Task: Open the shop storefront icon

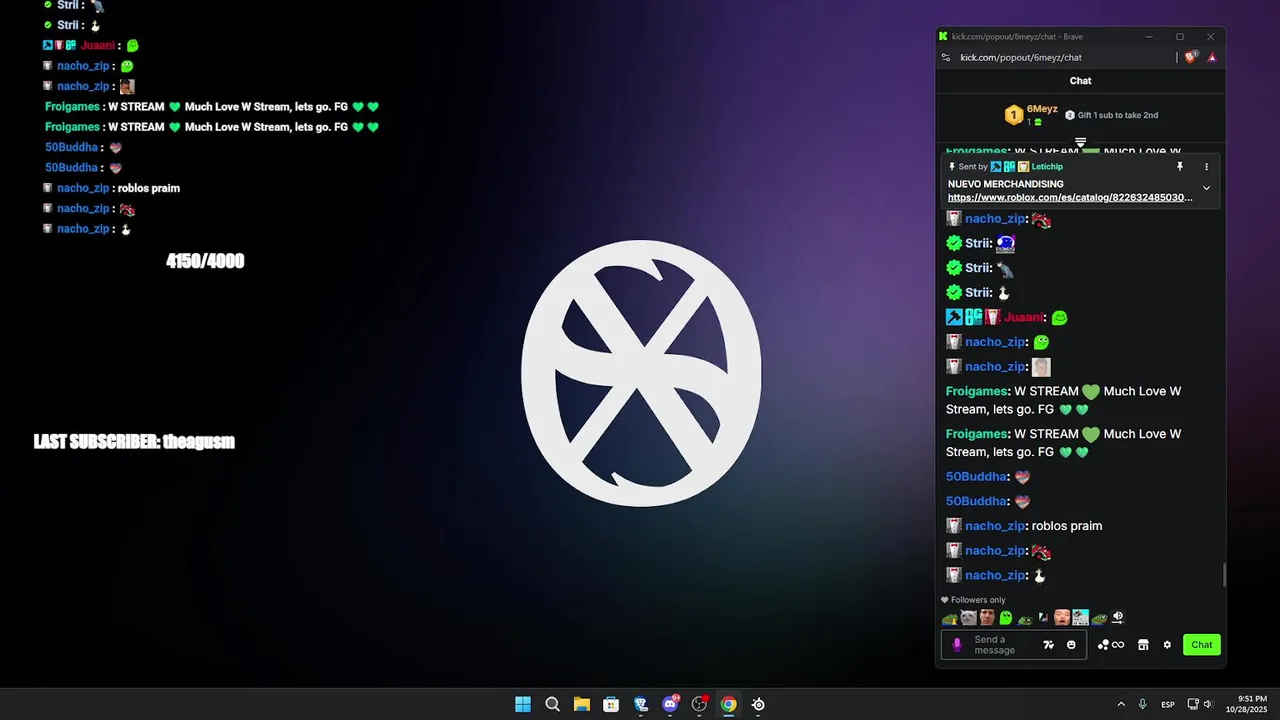Action: pyautogui.click(x=1143, y=645)
